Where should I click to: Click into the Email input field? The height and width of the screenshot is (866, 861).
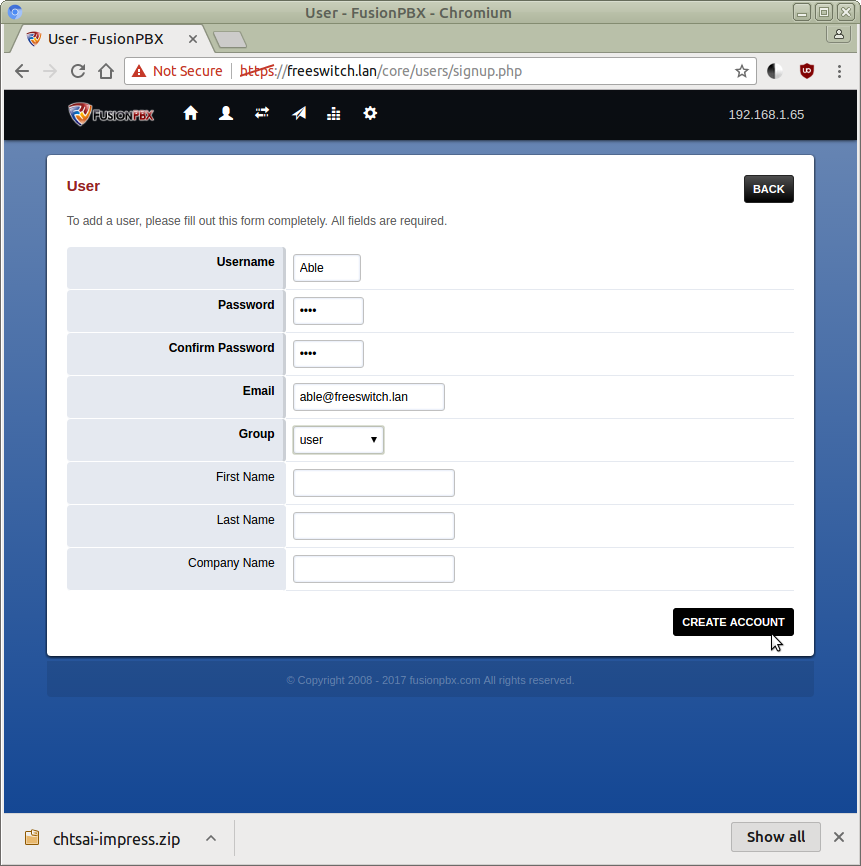pyautogui.click(x=368, y=397)
